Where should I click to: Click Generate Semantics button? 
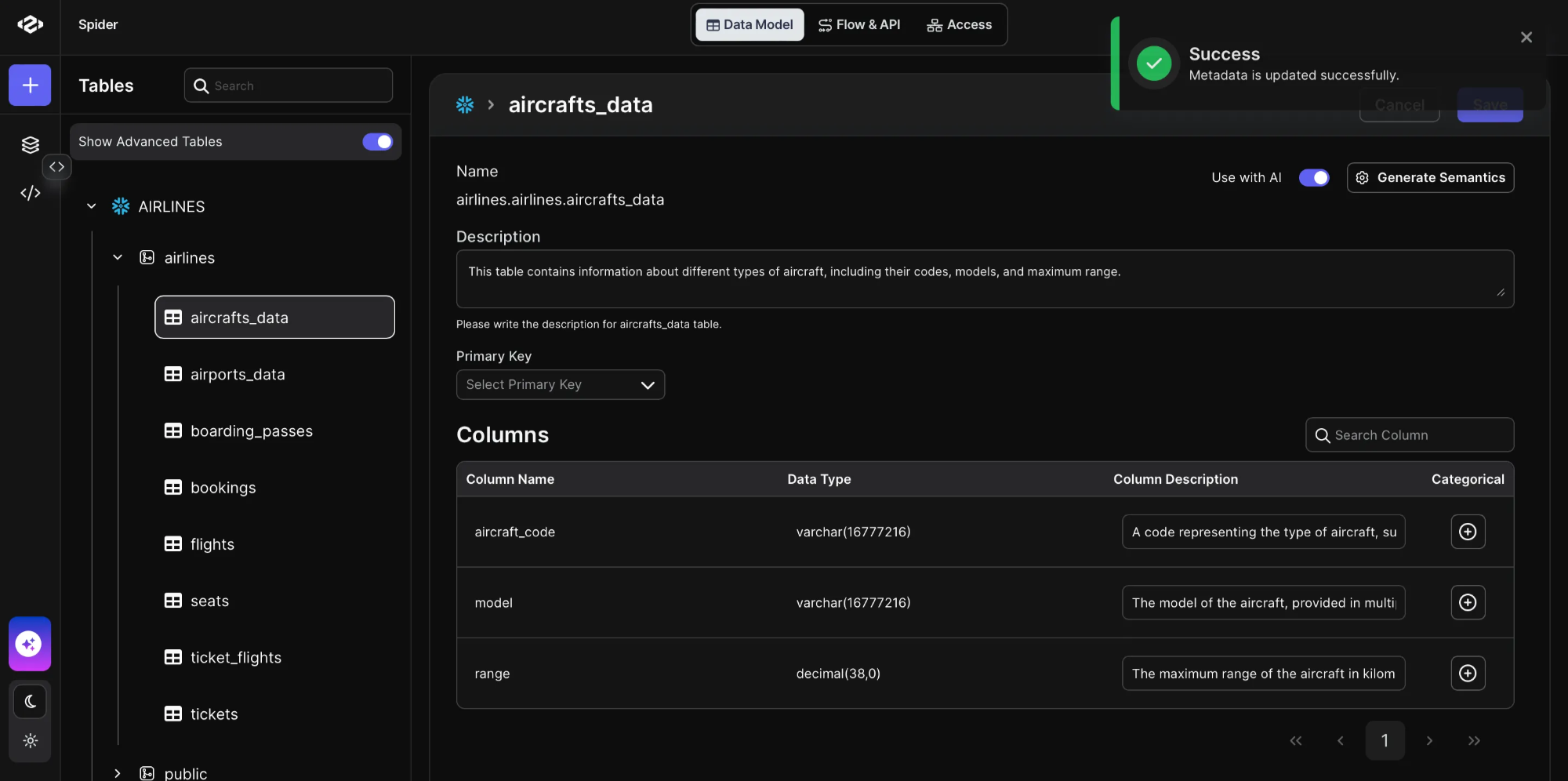click(x=1430, y=178)
